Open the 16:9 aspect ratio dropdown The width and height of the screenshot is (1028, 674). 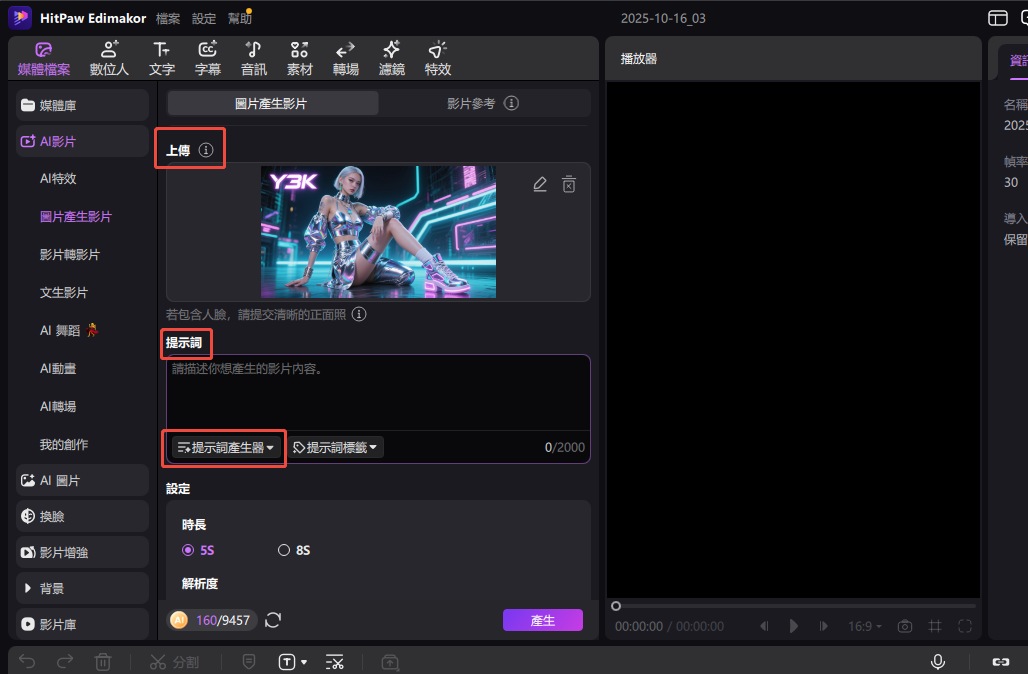coord(865,626)
